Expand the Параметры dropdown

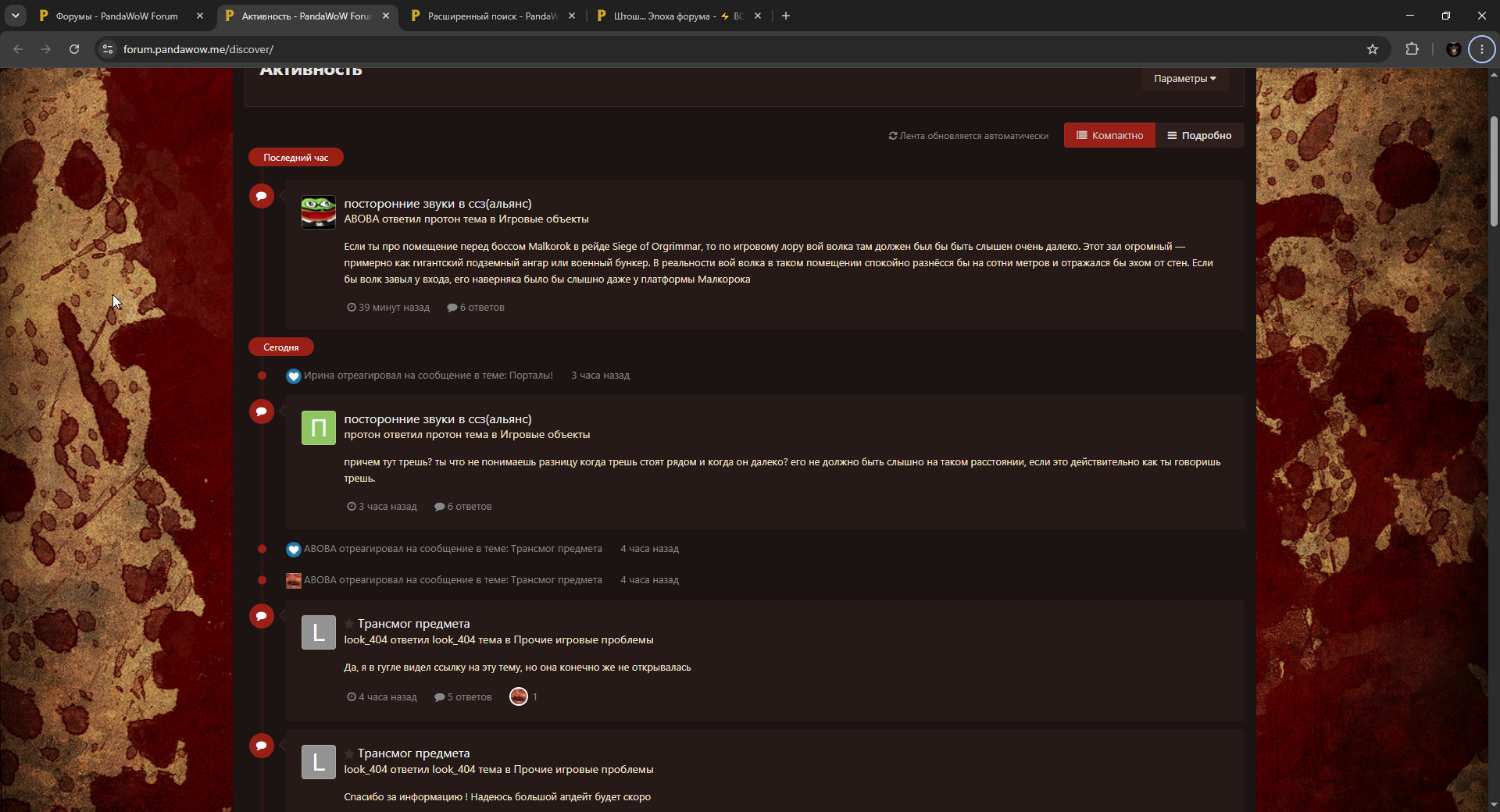[x=1184, y=79]
